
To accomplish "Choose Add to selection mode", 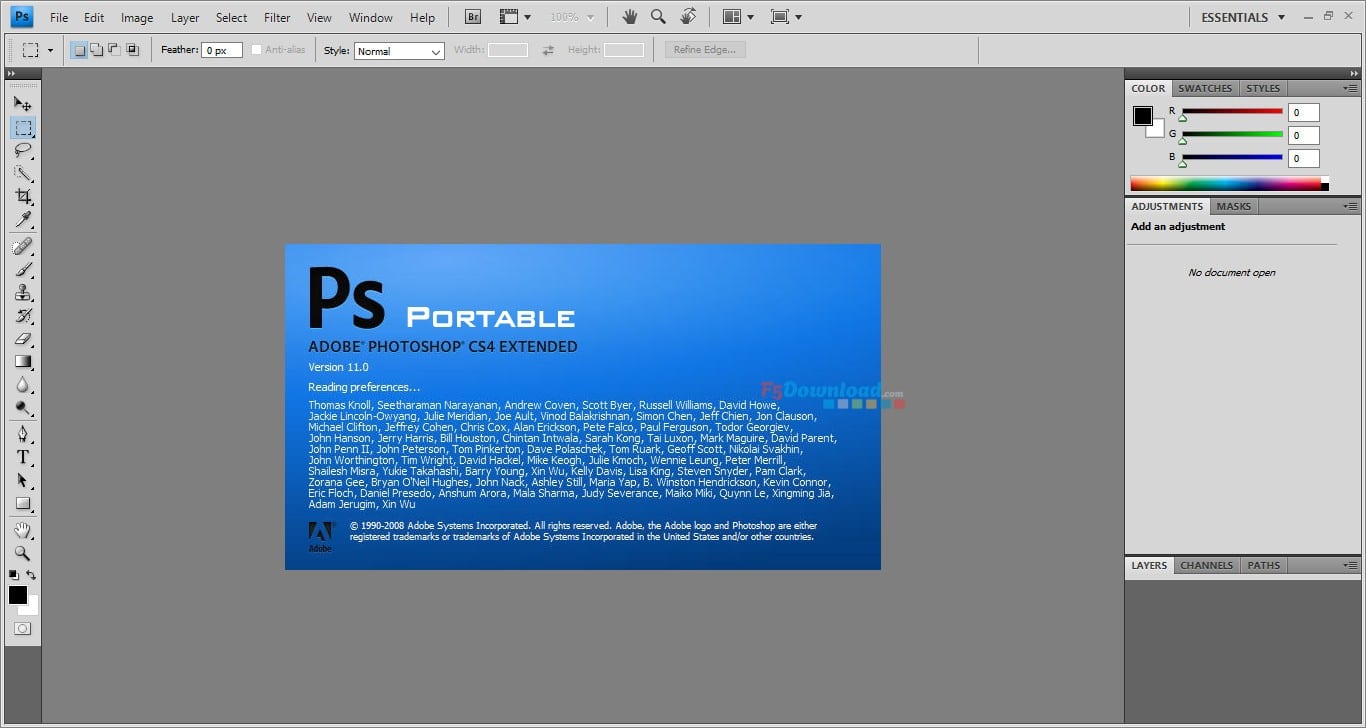I will point(97,49).
